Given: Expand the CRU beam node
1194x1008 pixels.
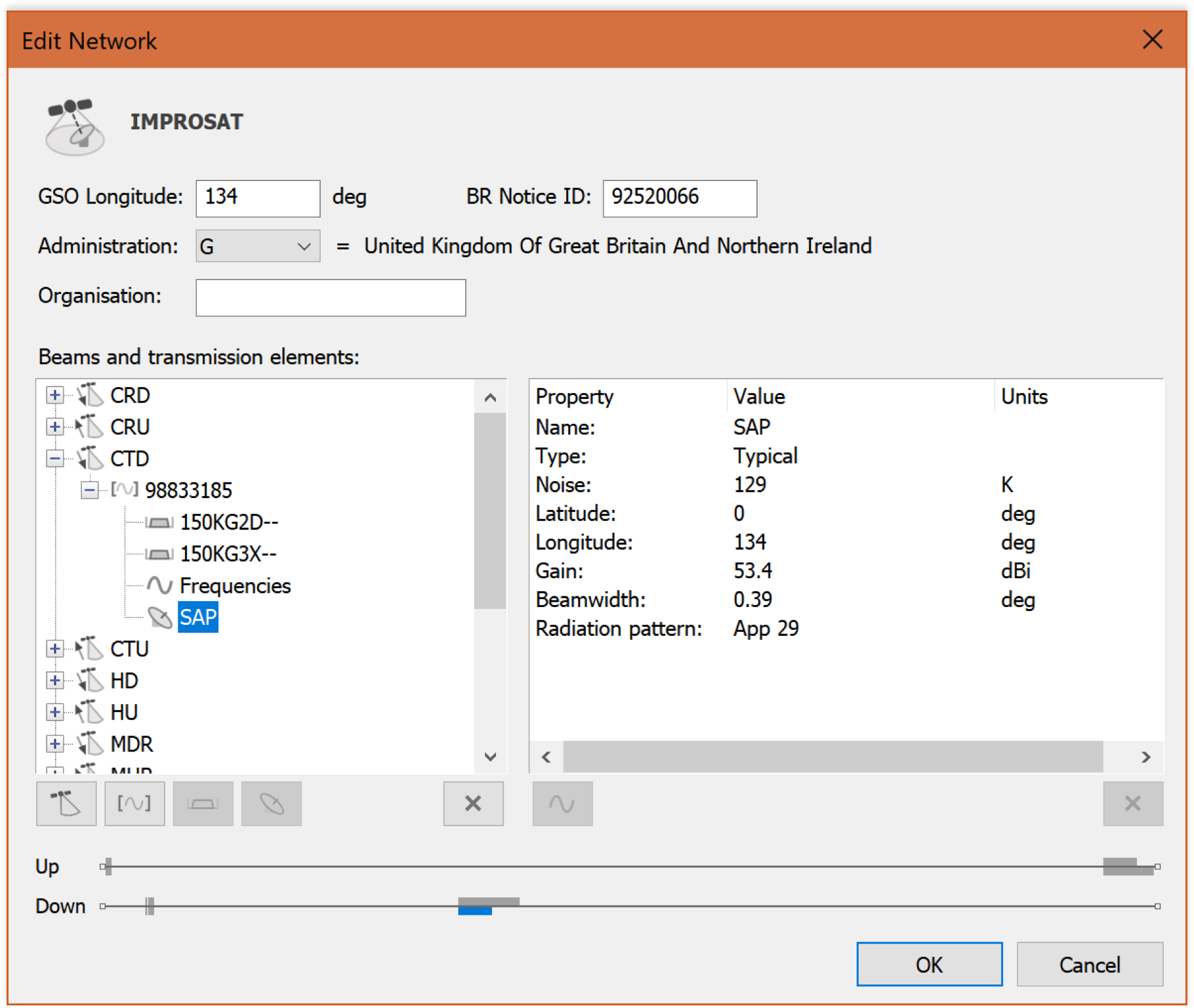Looking at the screenshot, I should (x=55, y=427).
